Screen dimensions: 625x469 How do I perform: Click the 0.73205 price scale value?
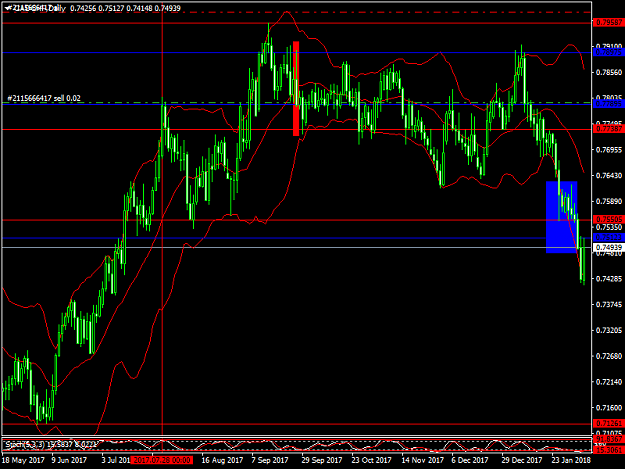[x=609, y=330]
